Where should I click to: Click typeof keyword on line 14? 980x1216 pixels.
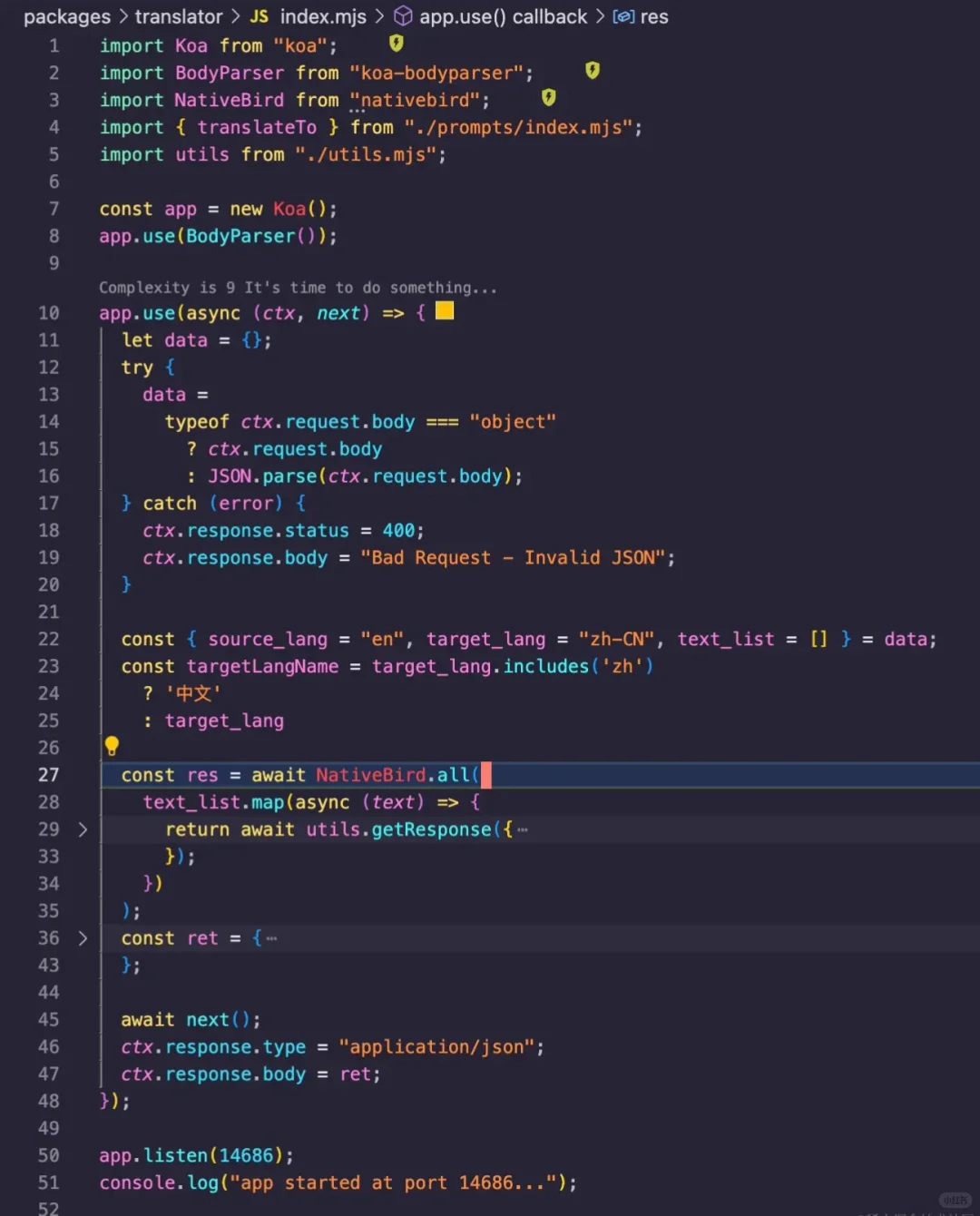click(x=197, y=421)
